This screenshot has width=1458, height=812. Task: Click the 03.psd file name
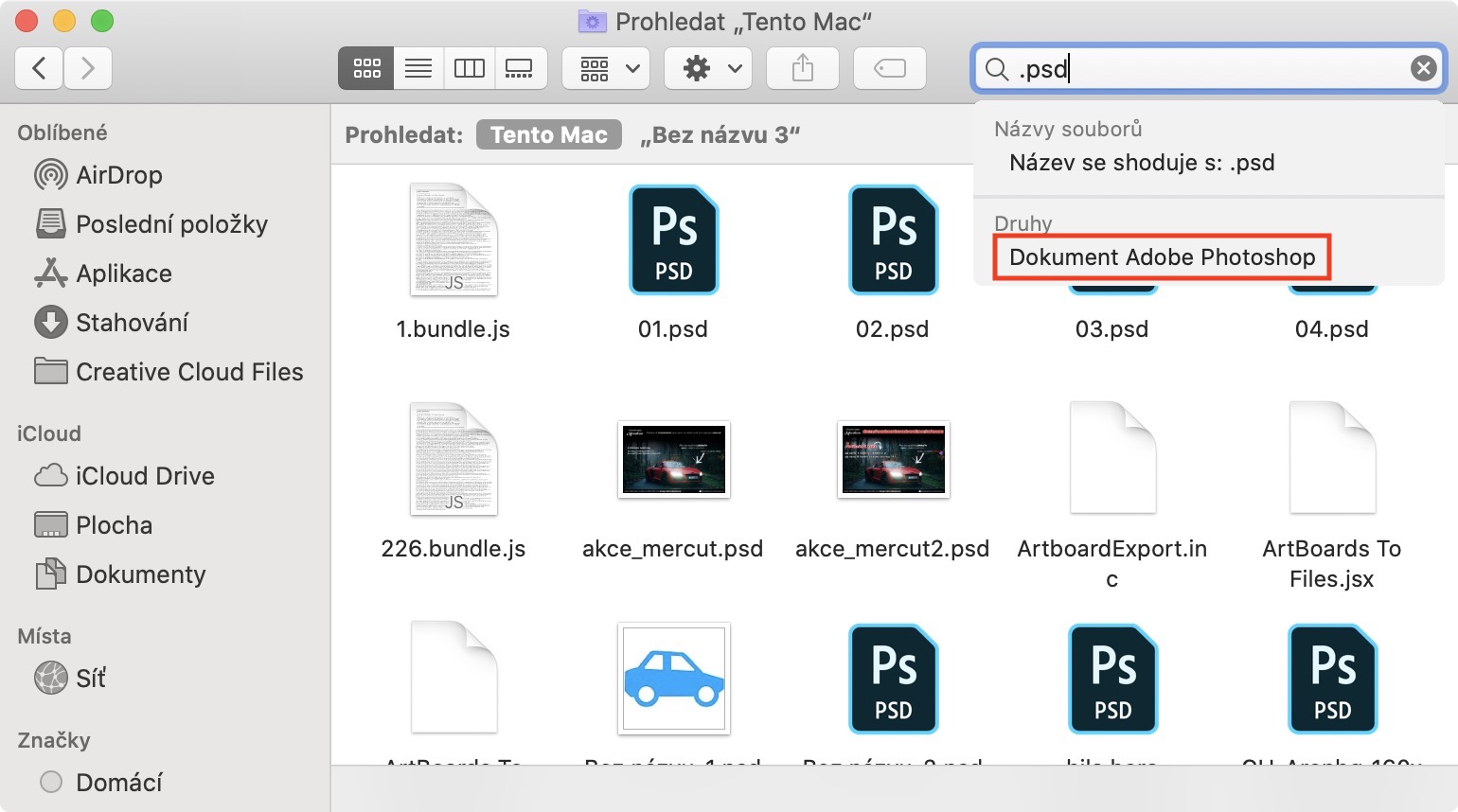click(x=1112, y=329)
